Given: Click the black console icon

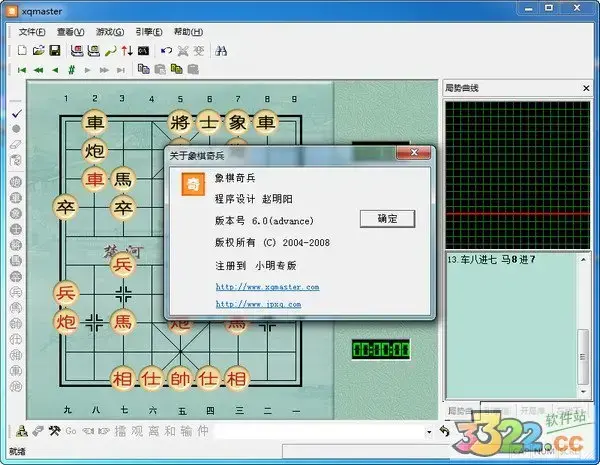Looking at the screenshot, I should pyautogui.click(x=143, y=51).
